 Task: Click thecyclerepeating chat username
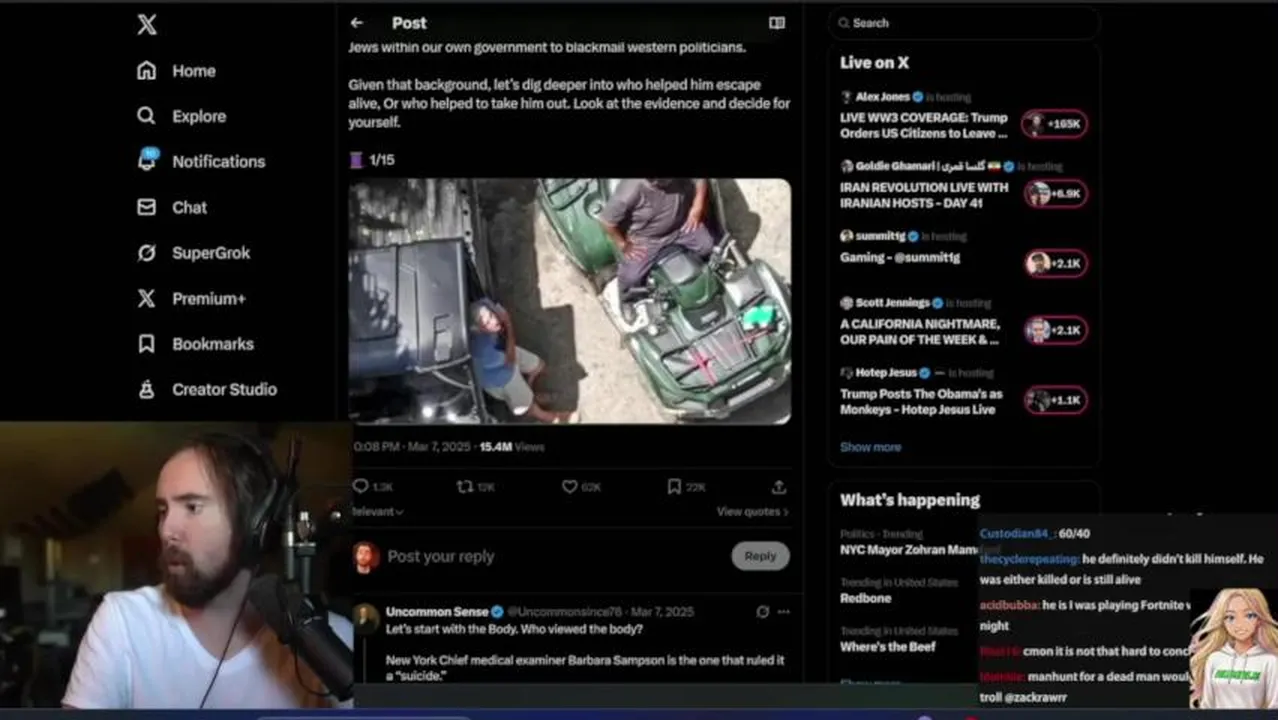(1029, 559)
